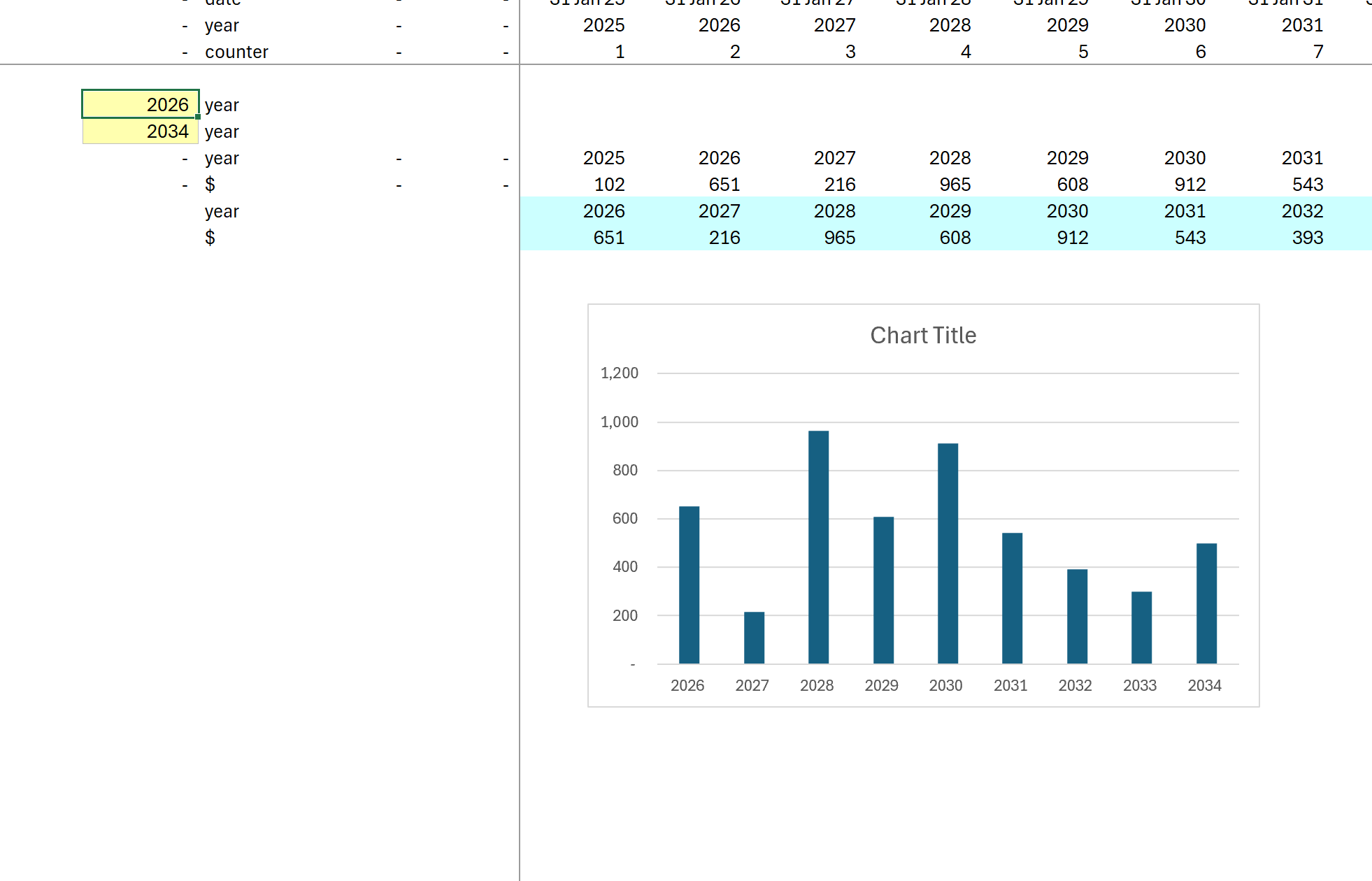
Task: Select cell with value 102
Action: (x=609, y=185)
